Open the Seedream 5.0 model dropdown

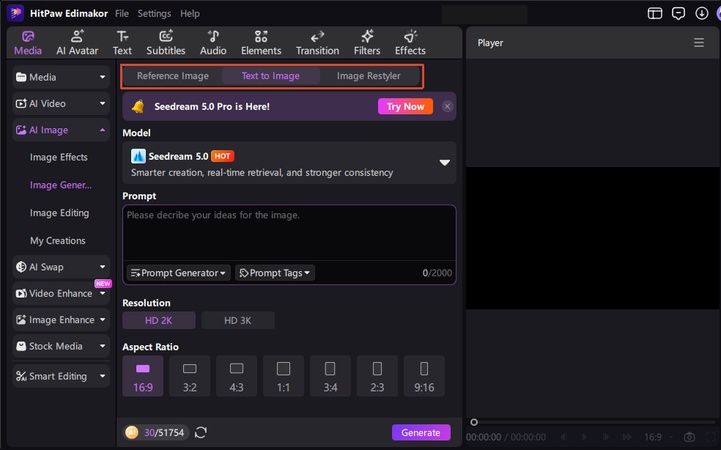click(289, 163)
